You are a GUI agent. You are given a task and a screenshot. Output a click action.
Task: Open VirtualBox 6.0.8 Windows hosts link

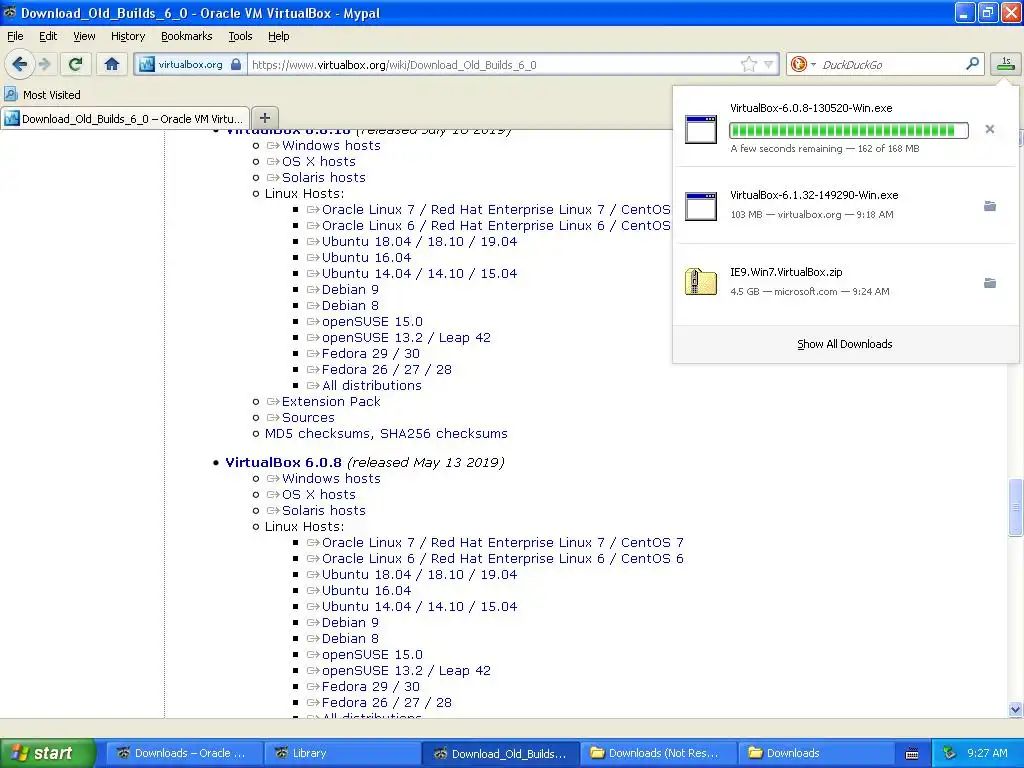click(331, 478)
